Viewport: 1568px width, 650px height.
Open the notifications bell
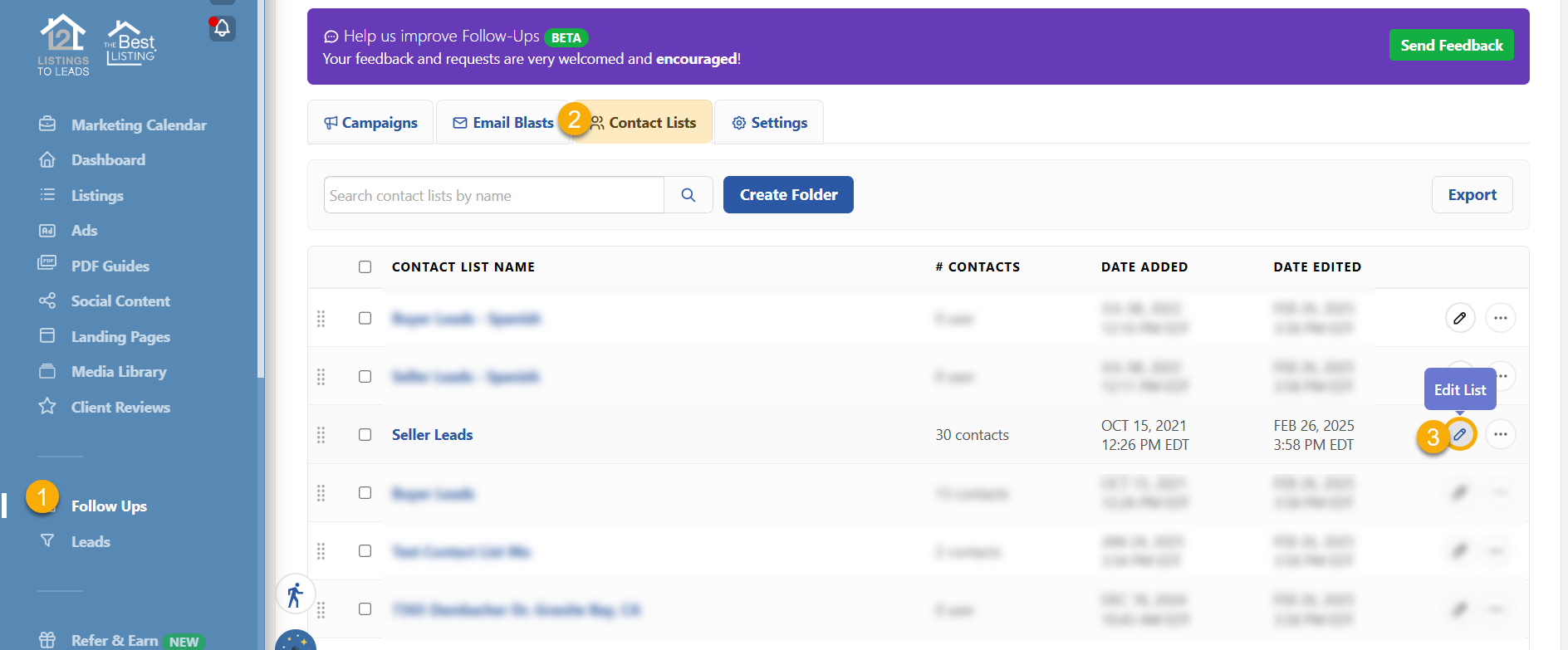[222, 28]
